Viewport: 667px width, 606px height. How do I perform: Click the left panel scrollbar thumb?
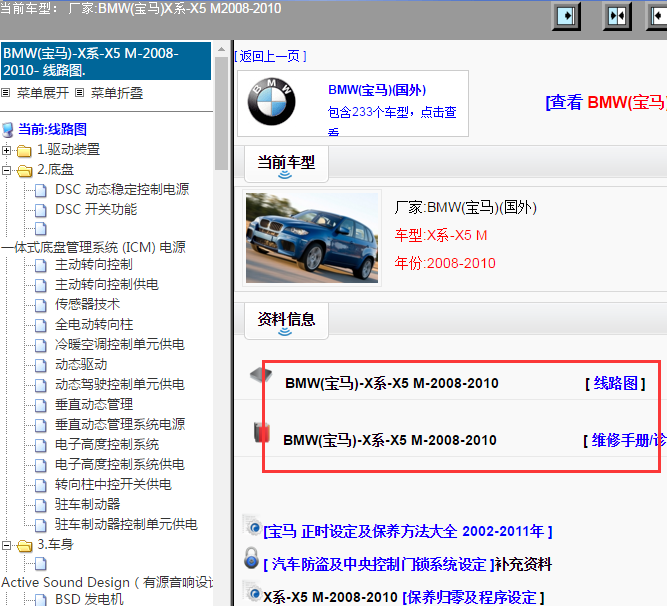click(x=221, y=113)
